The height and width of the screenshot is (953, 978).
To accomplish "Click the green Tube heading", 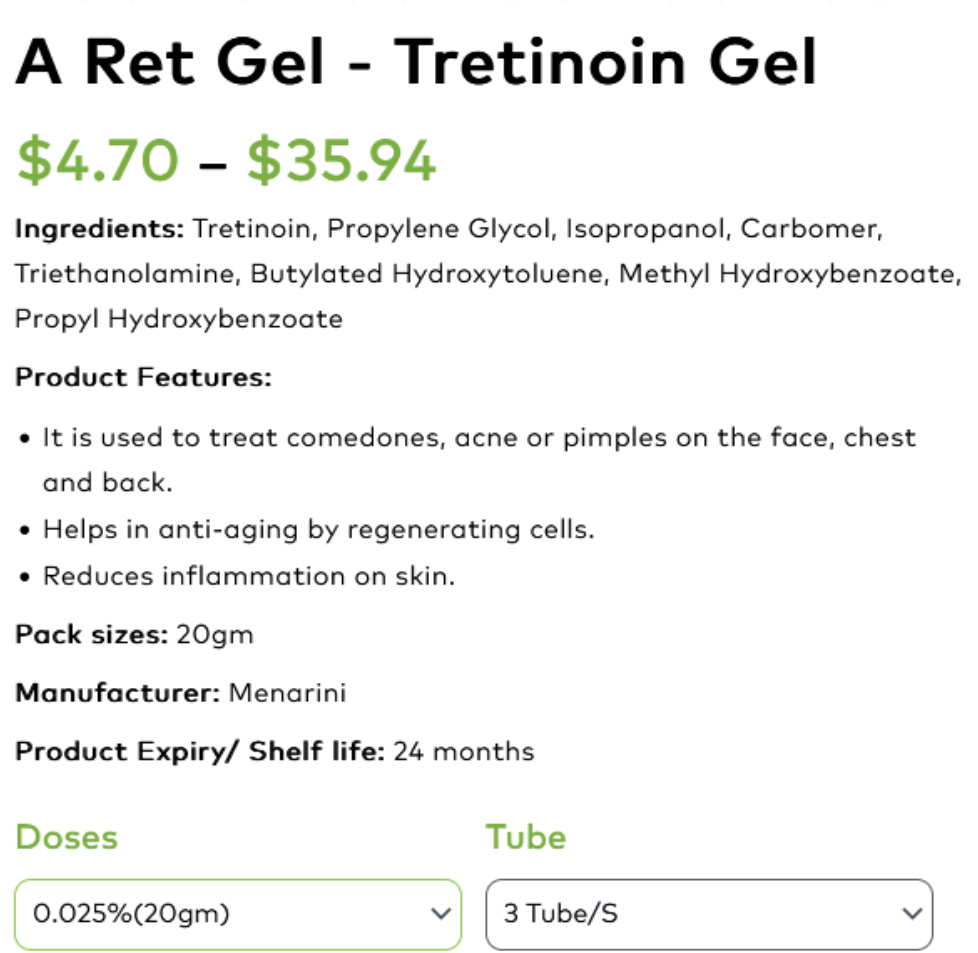I will tap(526, 837).
